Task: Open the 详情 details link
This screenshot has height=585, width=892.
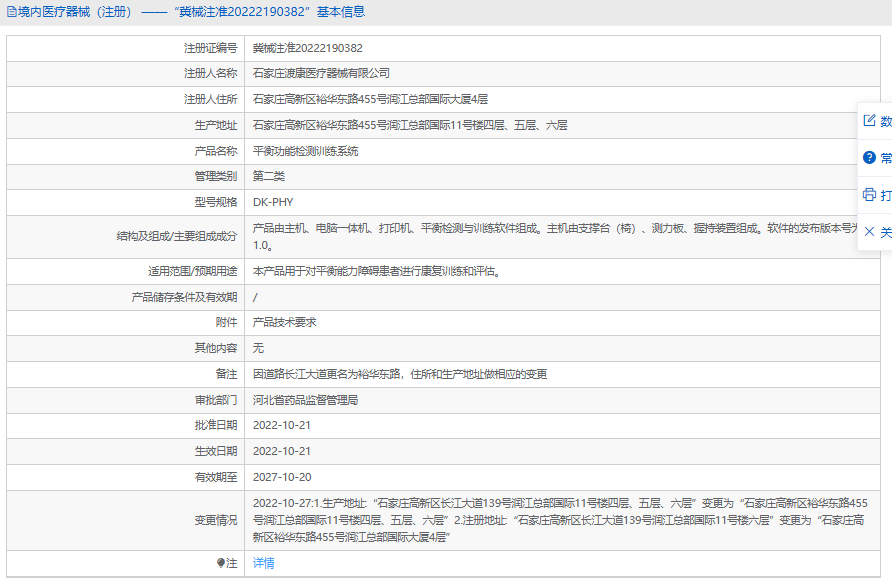Action: click(x=263, y=563)
